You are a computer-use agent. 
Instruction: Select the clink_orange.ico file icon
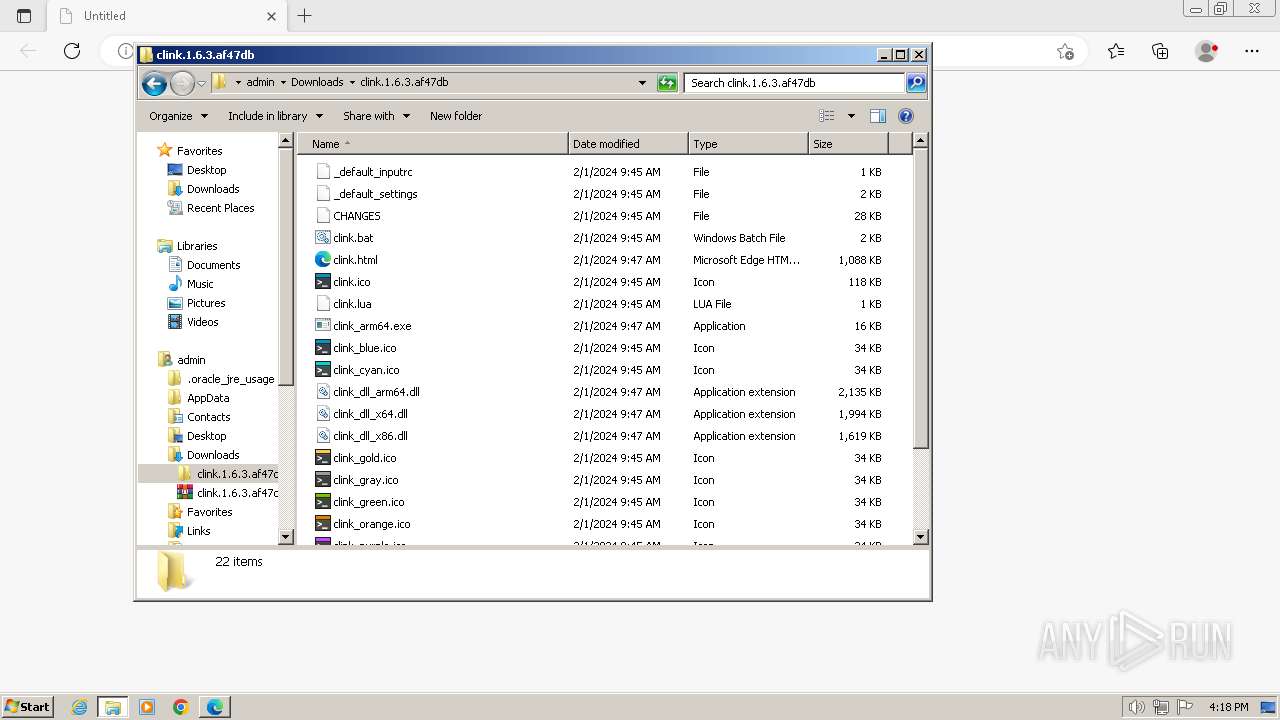point(323,524)
